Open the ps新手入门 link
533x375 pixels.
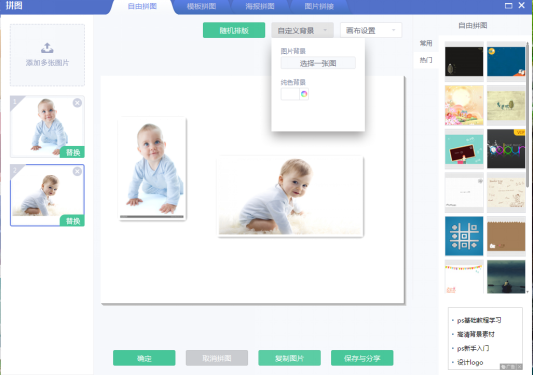[473, 348]
